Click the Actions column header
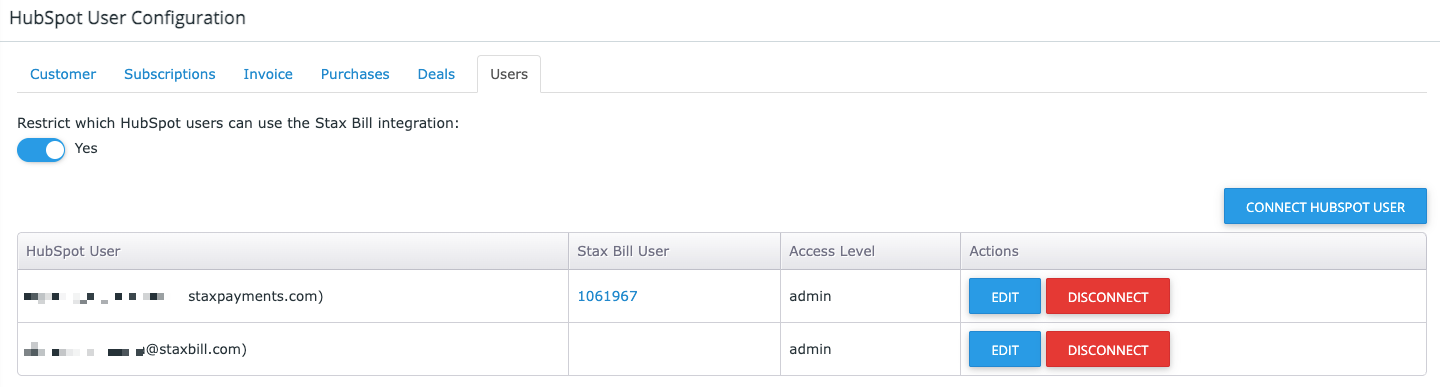The image size is (1440, 387). [1193, 251]
